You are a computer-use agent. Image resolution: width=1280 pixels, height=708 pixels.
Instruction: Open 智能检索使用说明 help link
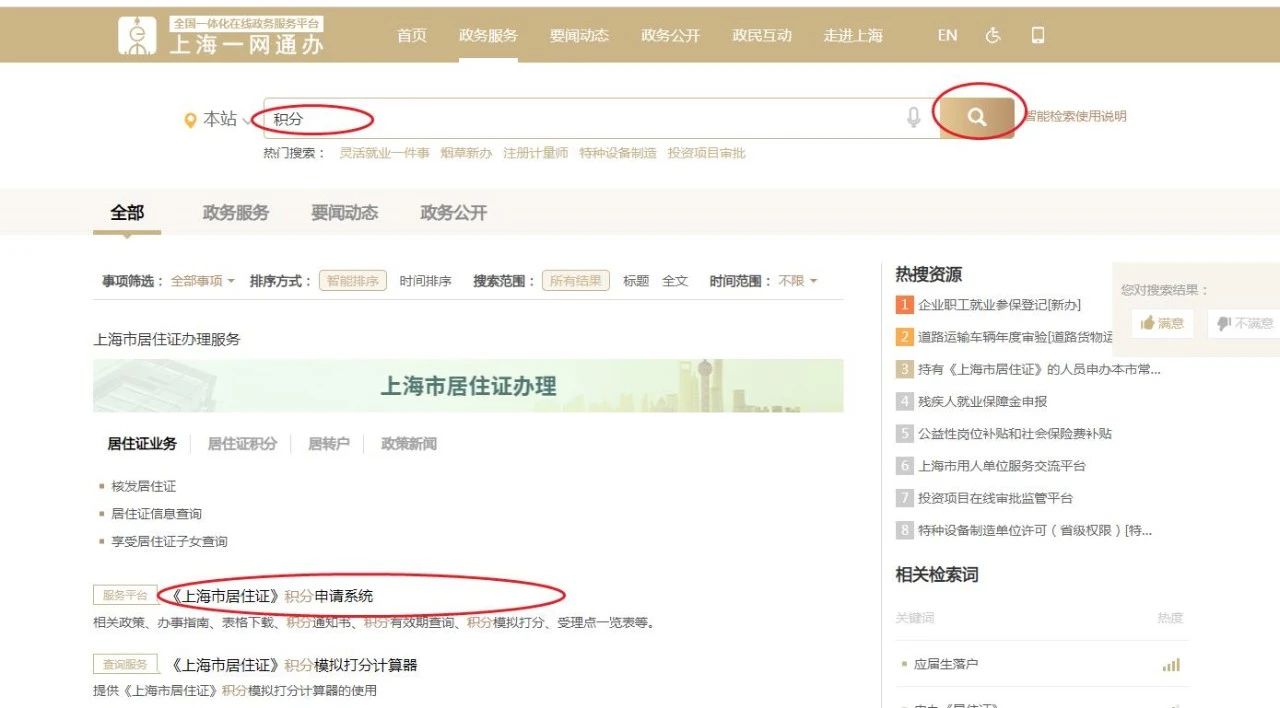(x=1075, y=116)
